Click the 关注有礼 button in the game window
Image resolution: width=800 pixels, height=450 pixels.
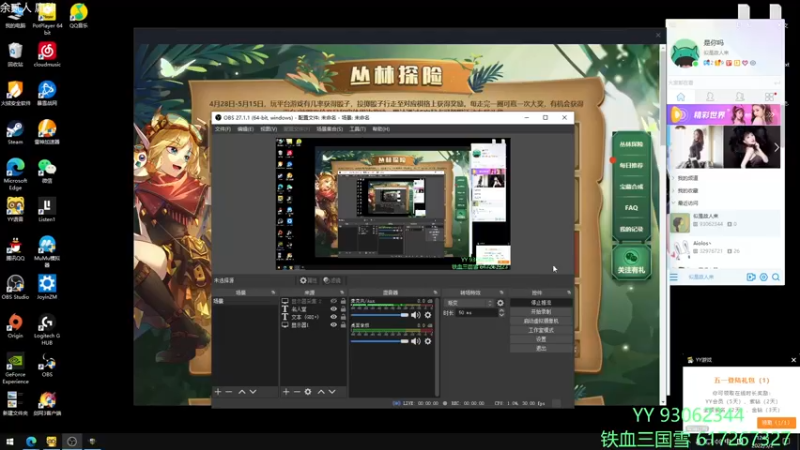(631, 262)
